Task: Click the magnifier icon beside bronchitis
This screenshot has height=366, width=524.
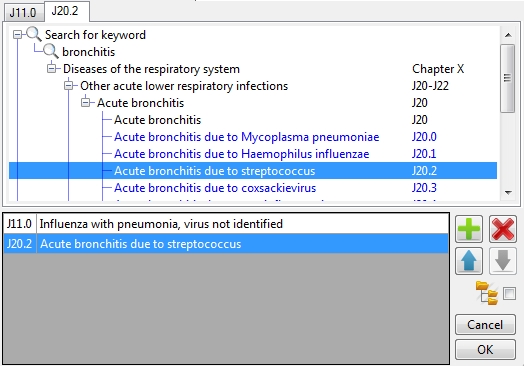Action: tap(51, 51)
